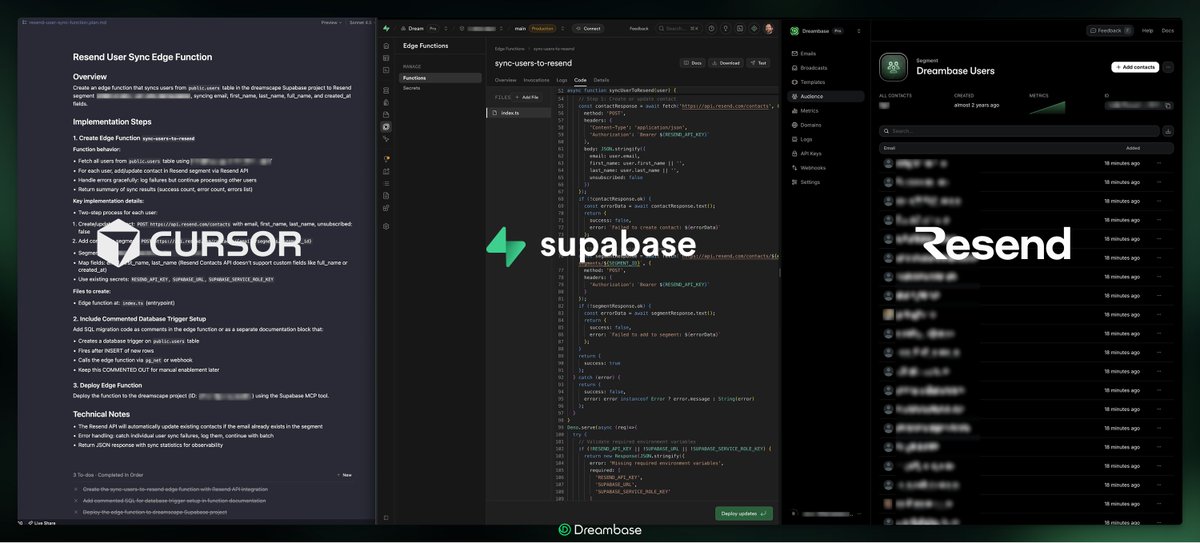Viewport: 1200px width, 543px height.
Task: Open Storage icon in Supabase sidebar
Action: (x=386, y=114)
